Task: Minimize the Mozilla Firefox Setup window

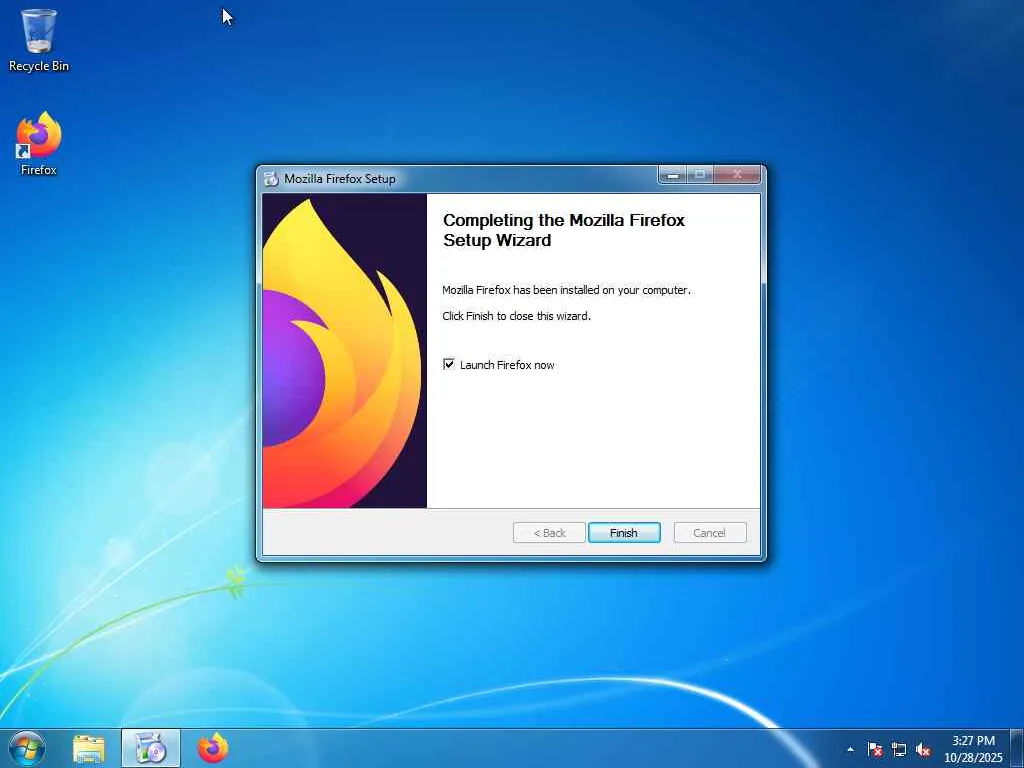Action: click(x=673, y=174)
